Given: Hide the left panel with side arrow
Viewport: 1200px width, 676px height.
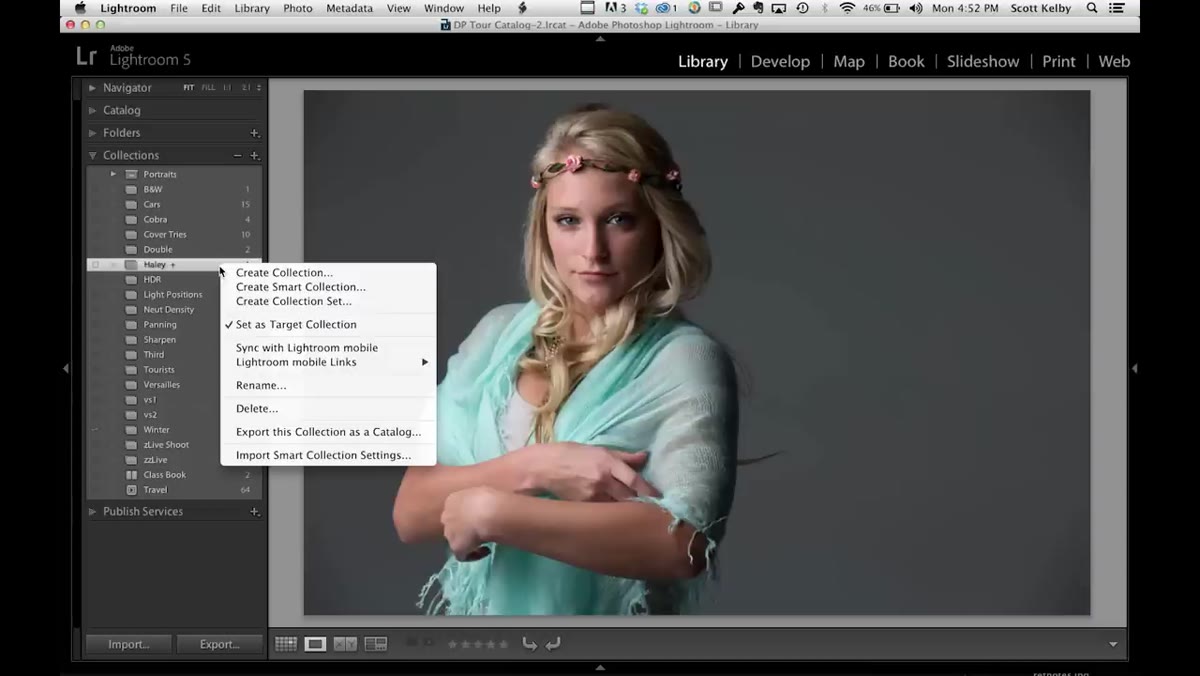Looking at the screenshot, I should 66,368.
